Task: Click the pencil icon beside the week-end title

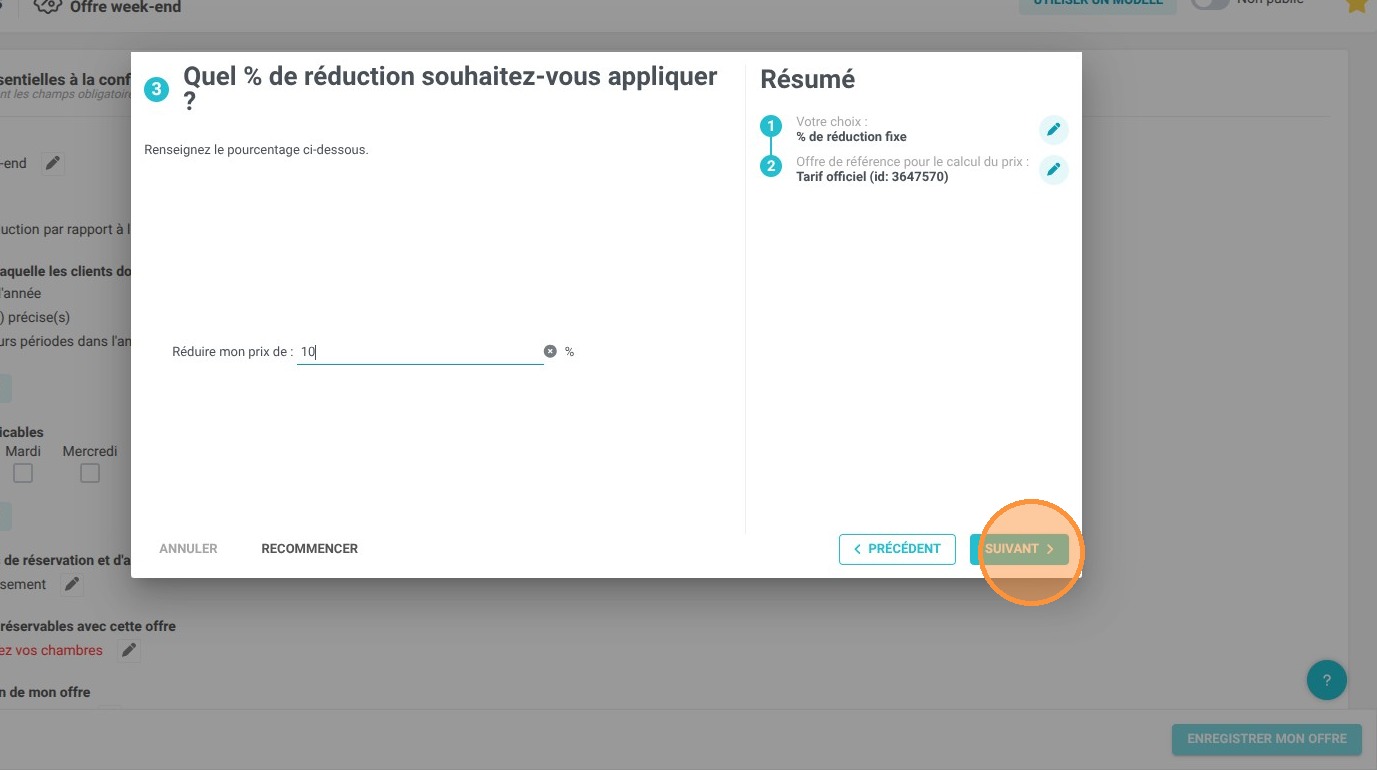Action: point(53,163)
